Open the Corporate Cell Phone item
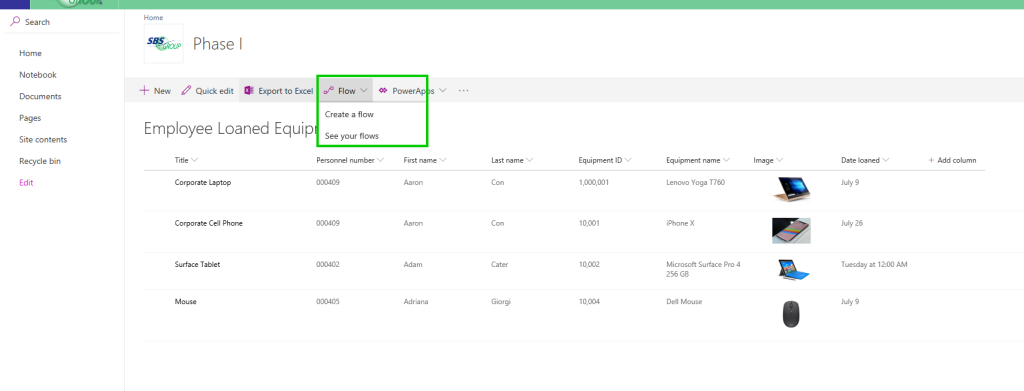The image size is (1024, 391). (x=208, y=223)
